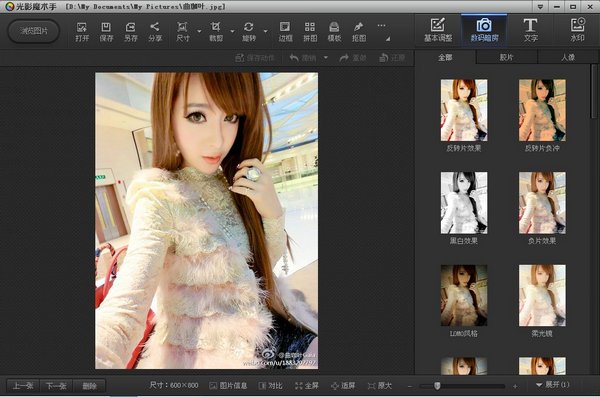Viewport: 600px width, 397px height.
Task: Open the 边框 frame tool
Action: coord(285,31)
